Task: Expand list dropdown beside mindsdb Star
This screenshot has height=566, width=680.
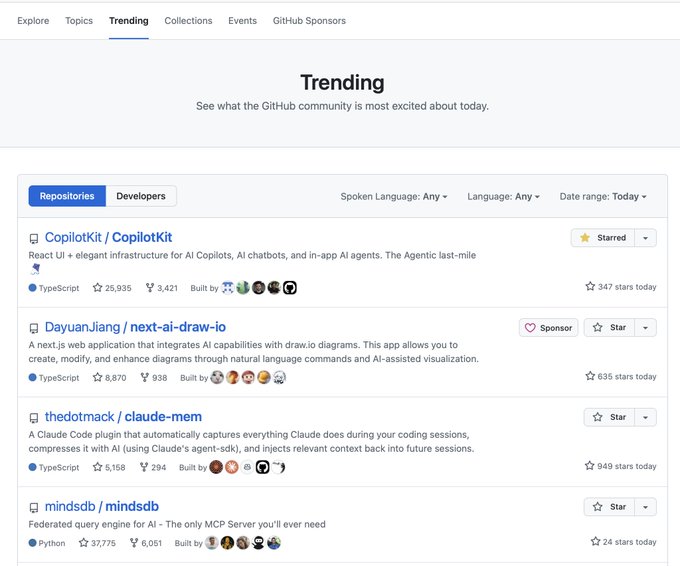Action: (645, 507)
